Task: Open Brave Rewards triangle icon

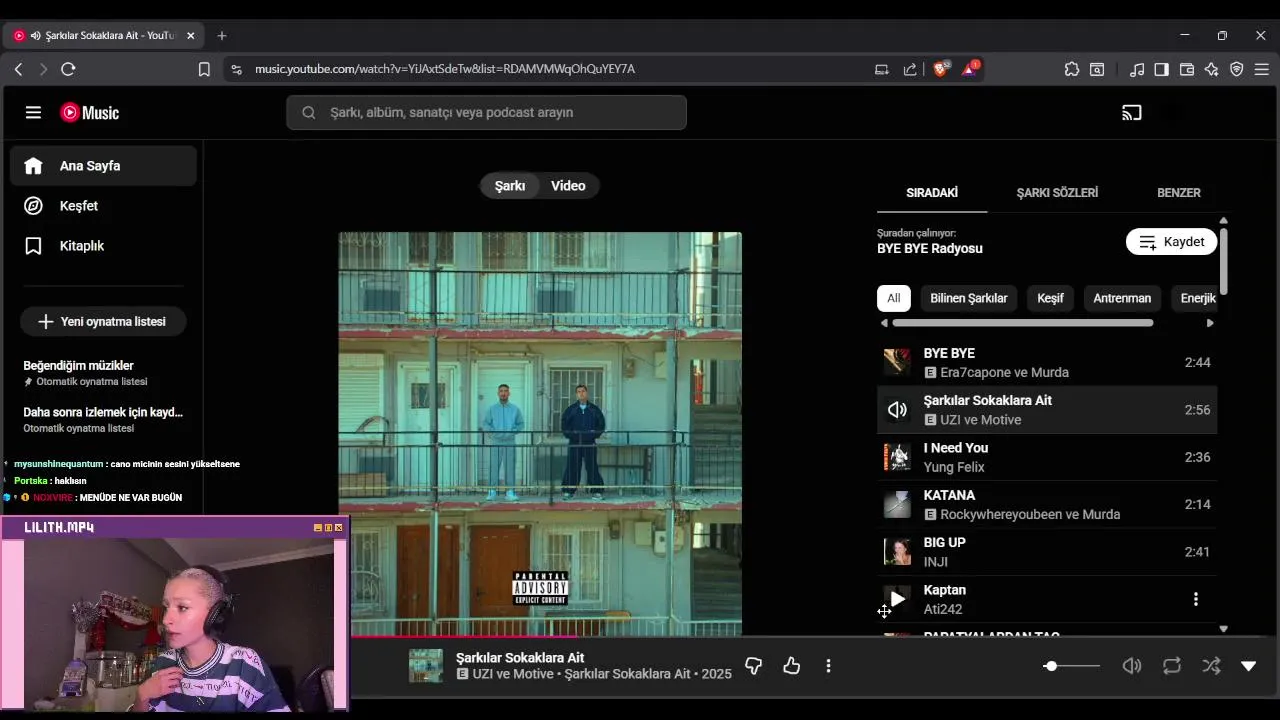Action: pos(970,69)
